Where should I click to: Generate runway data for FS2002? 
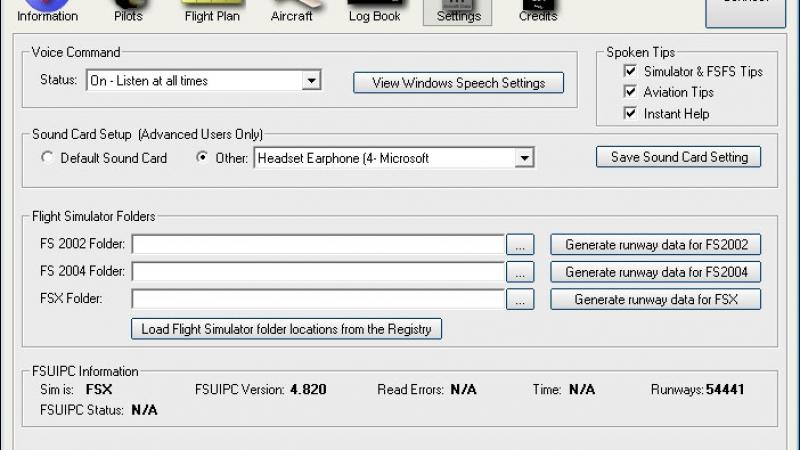pyautogui.click(x=656, y=244)
